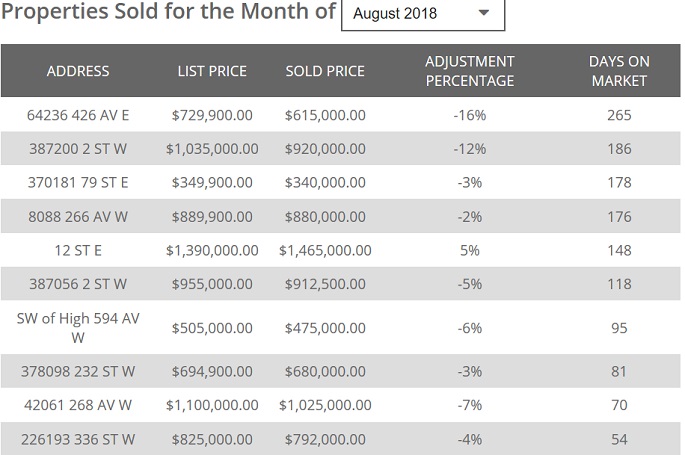Click the 387056 2 ST W address
Image resolution: width=685 pixels, height=455 pixels.
pyautogui.click(x=78, y=284)
